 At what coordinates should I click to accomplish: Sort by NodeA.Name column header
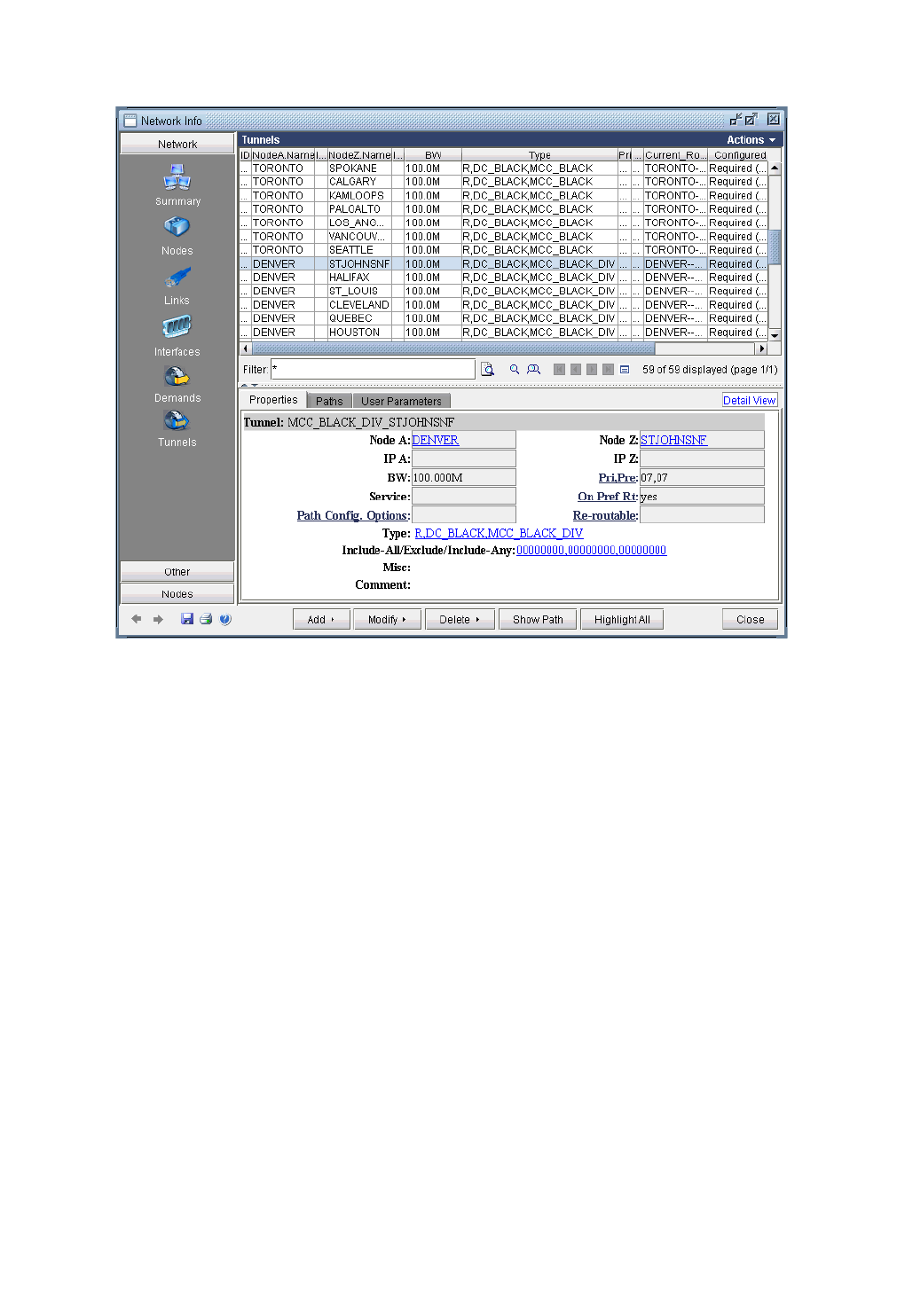click(284, 154)
